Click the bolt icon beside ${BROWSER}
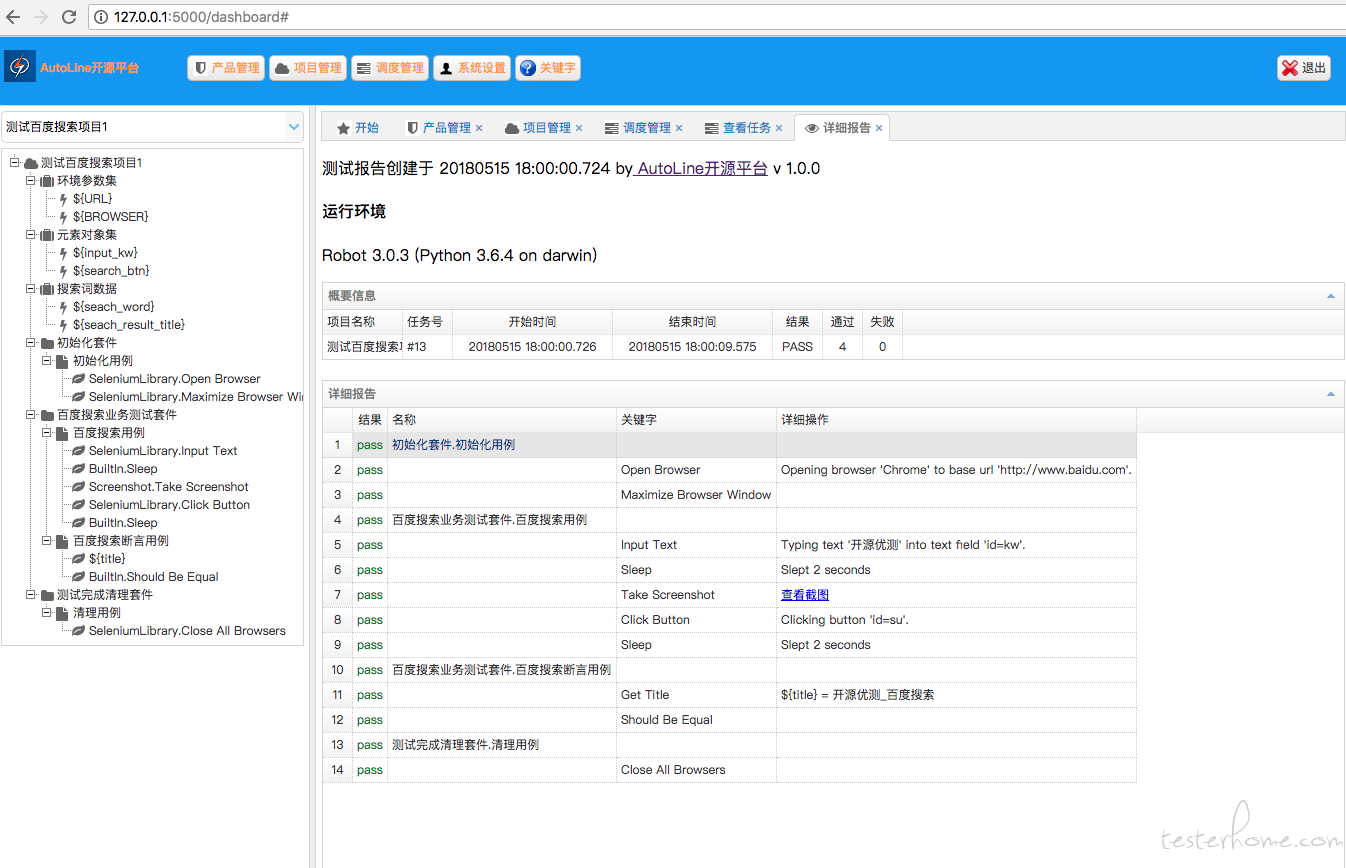This screenshot has width=1346, height=868. pos(63,217)
